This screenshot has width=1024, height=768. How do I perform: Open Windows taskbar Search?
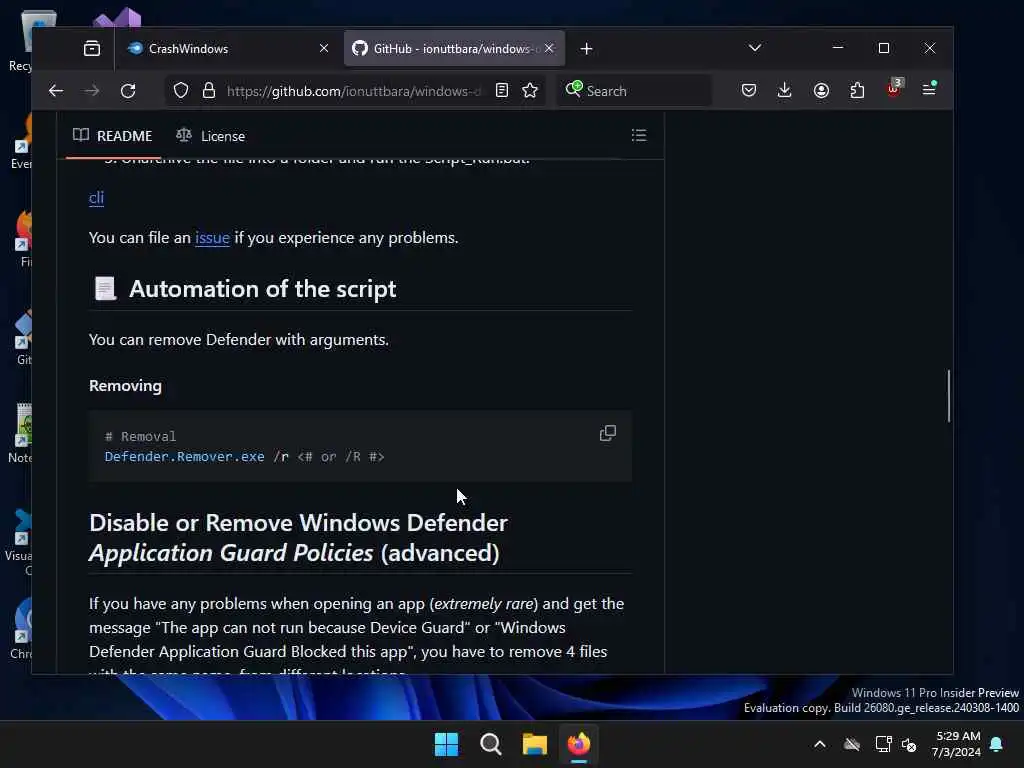pyautogui.click(x=490, y=744)
